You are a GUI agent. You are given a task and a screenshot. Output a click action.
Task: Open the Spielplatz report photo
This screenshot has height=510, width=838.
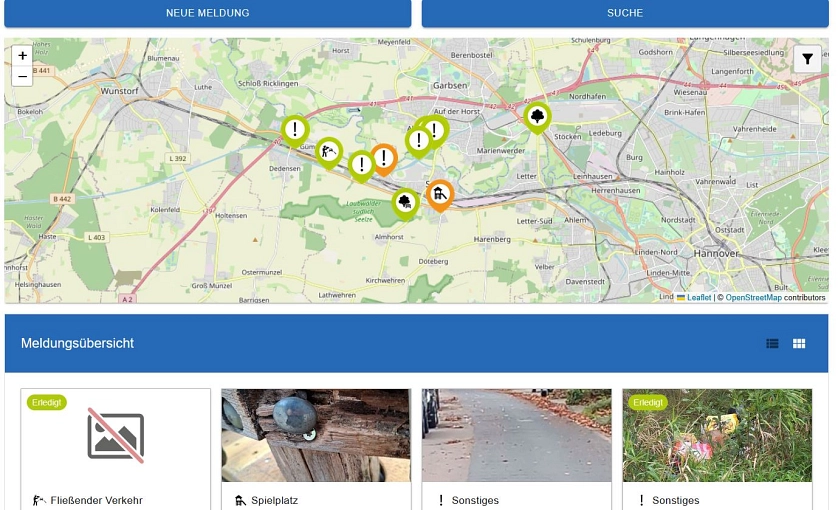click(316, 436)
